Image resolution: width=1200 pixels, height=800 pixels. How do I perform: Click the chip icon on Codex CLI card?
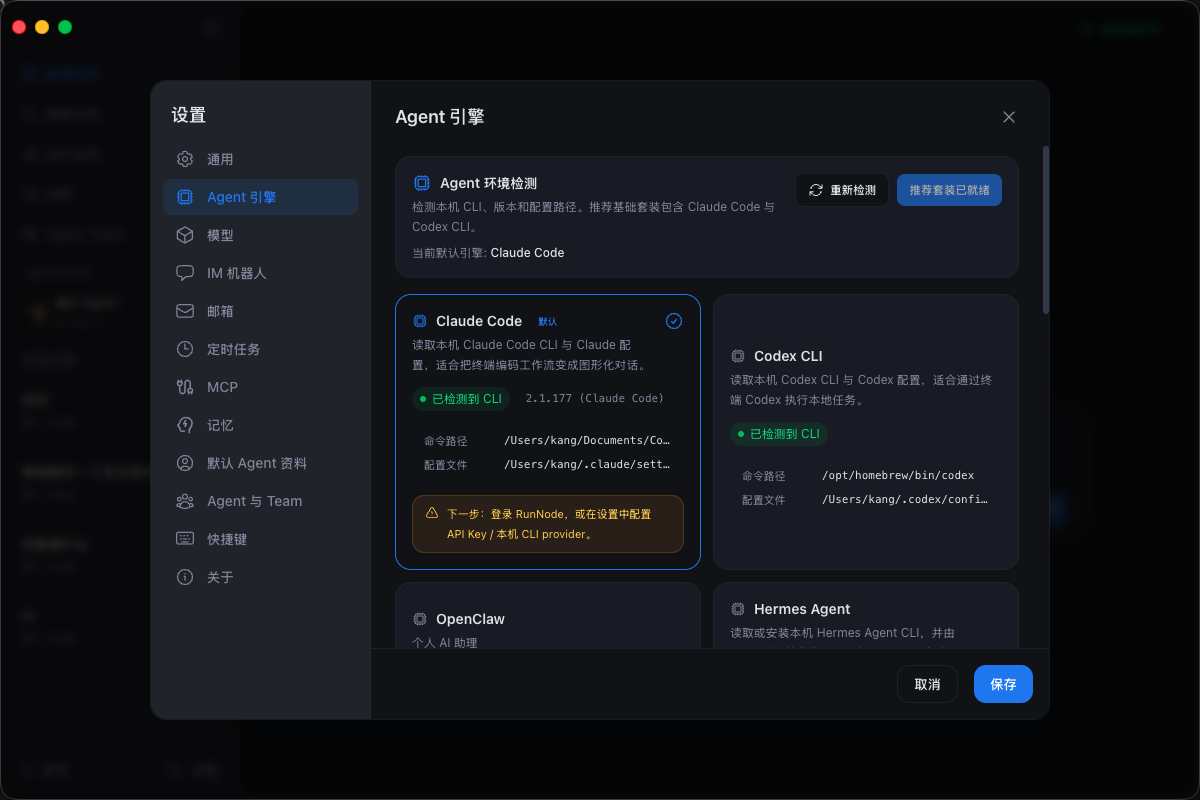738,356
